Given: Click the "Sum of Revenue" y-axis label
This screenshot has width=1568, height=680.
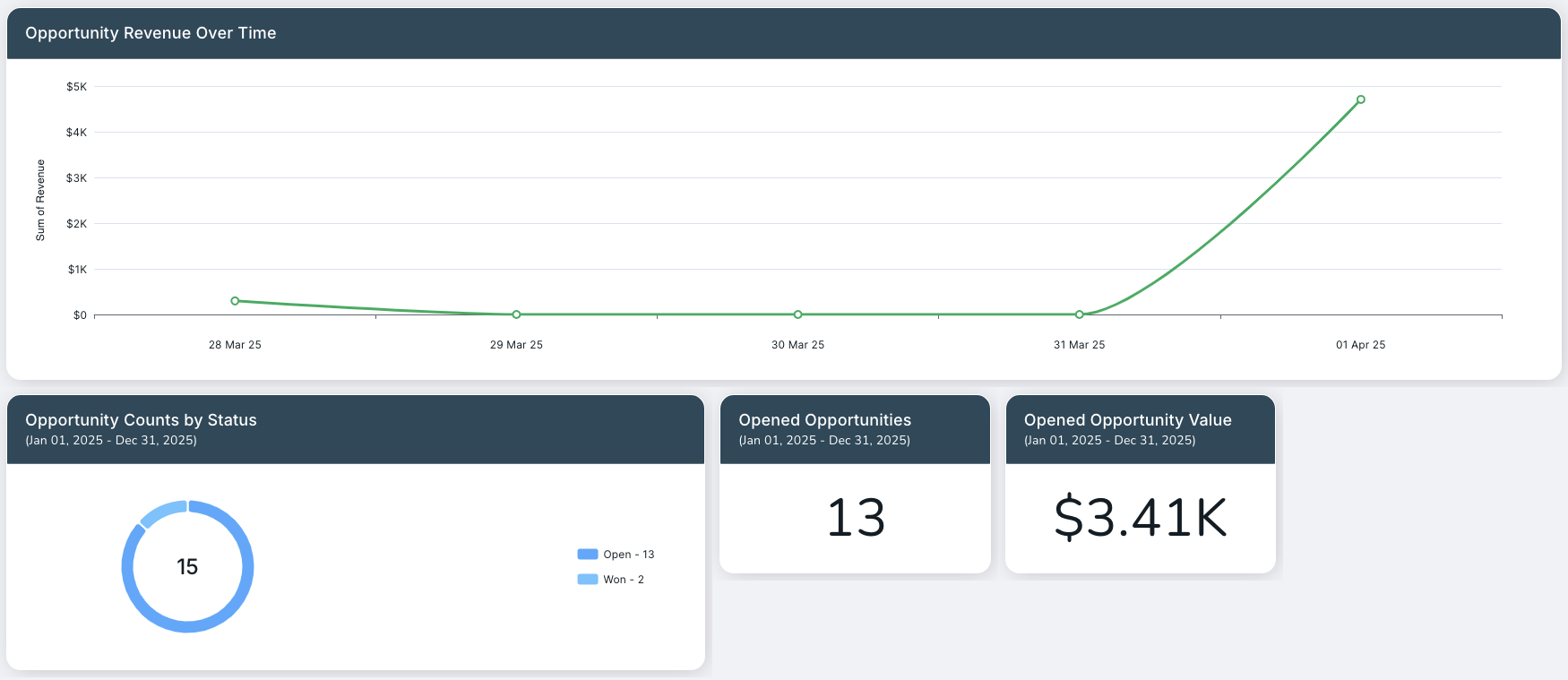Looking at the screenshot, I should pos(40,200).
